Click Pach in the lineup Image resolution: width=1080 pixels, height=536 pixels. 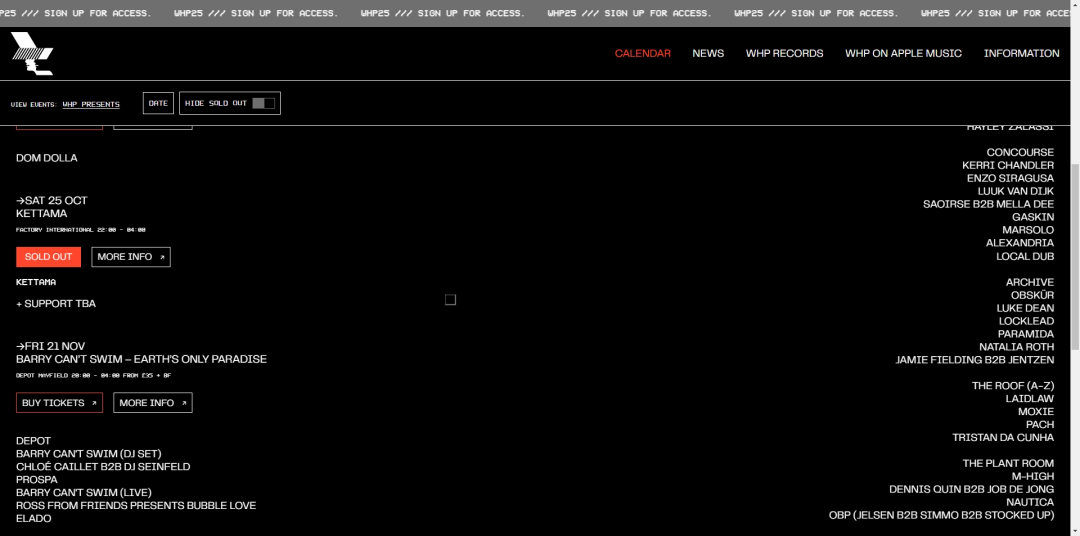[x=1040, y=425]
